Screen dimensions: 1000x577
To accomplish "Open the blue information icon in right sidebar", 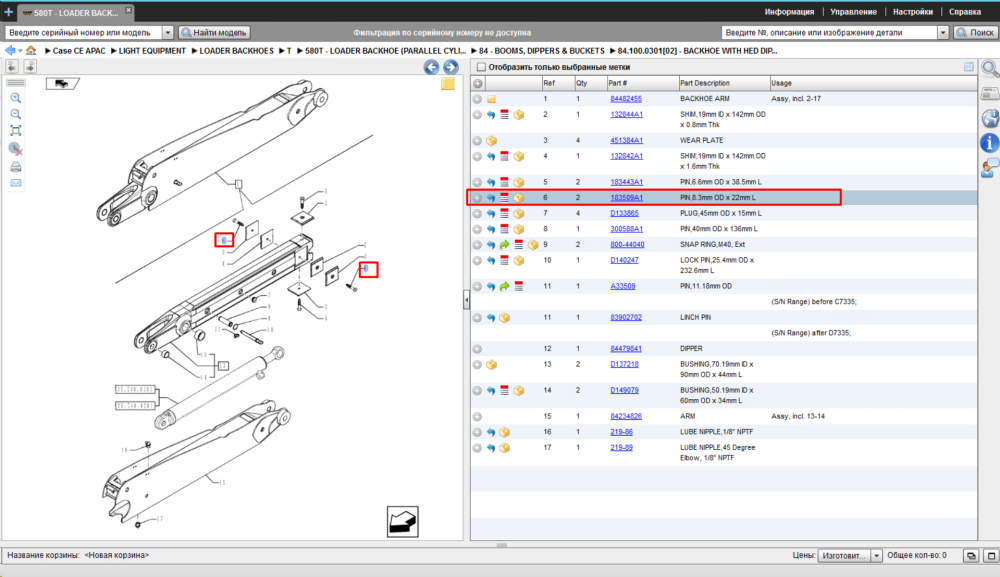I will pos(990,143).
